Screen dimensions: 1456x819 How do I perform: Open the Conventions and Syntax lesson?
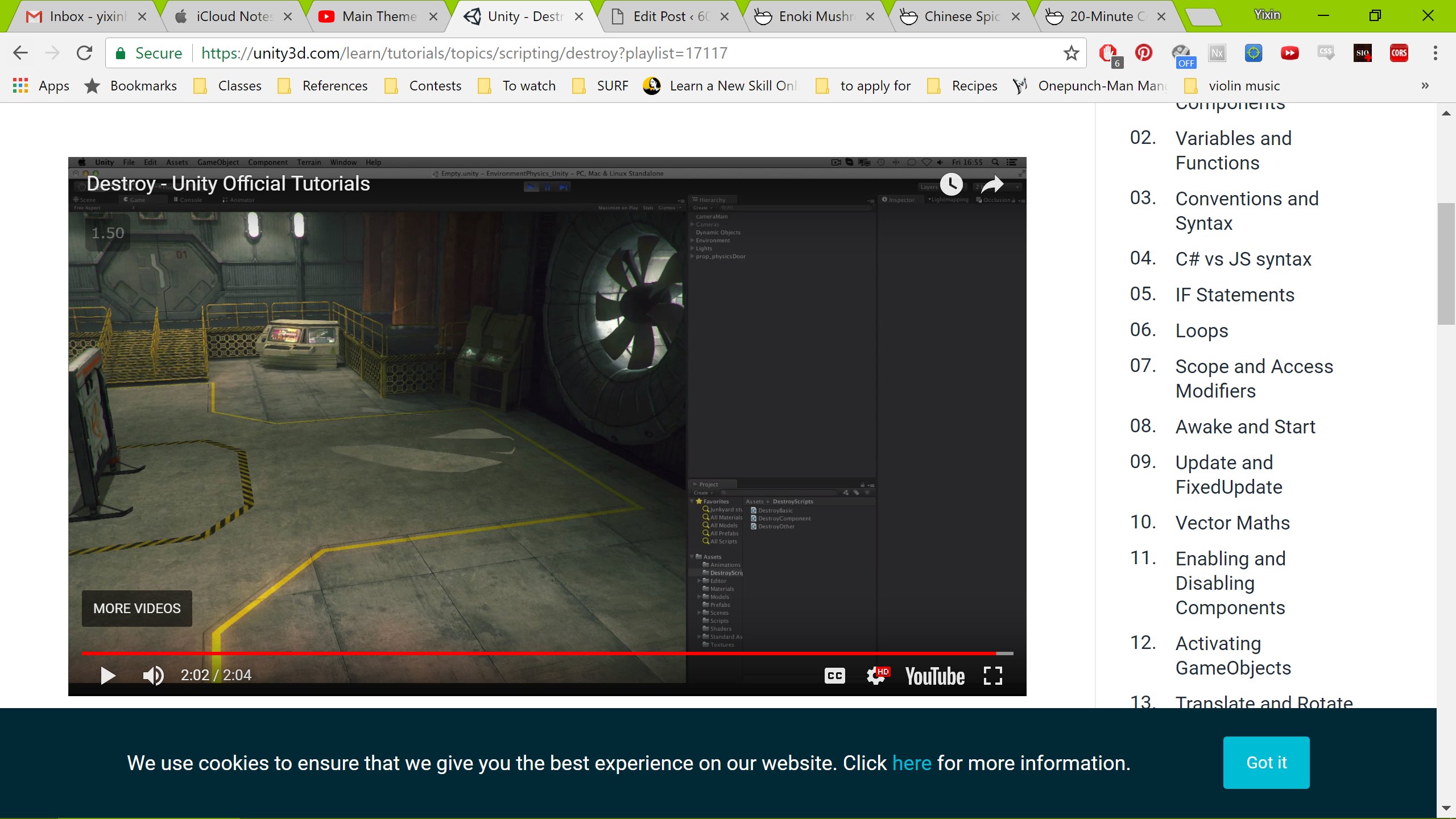(x=1247, y=211)
